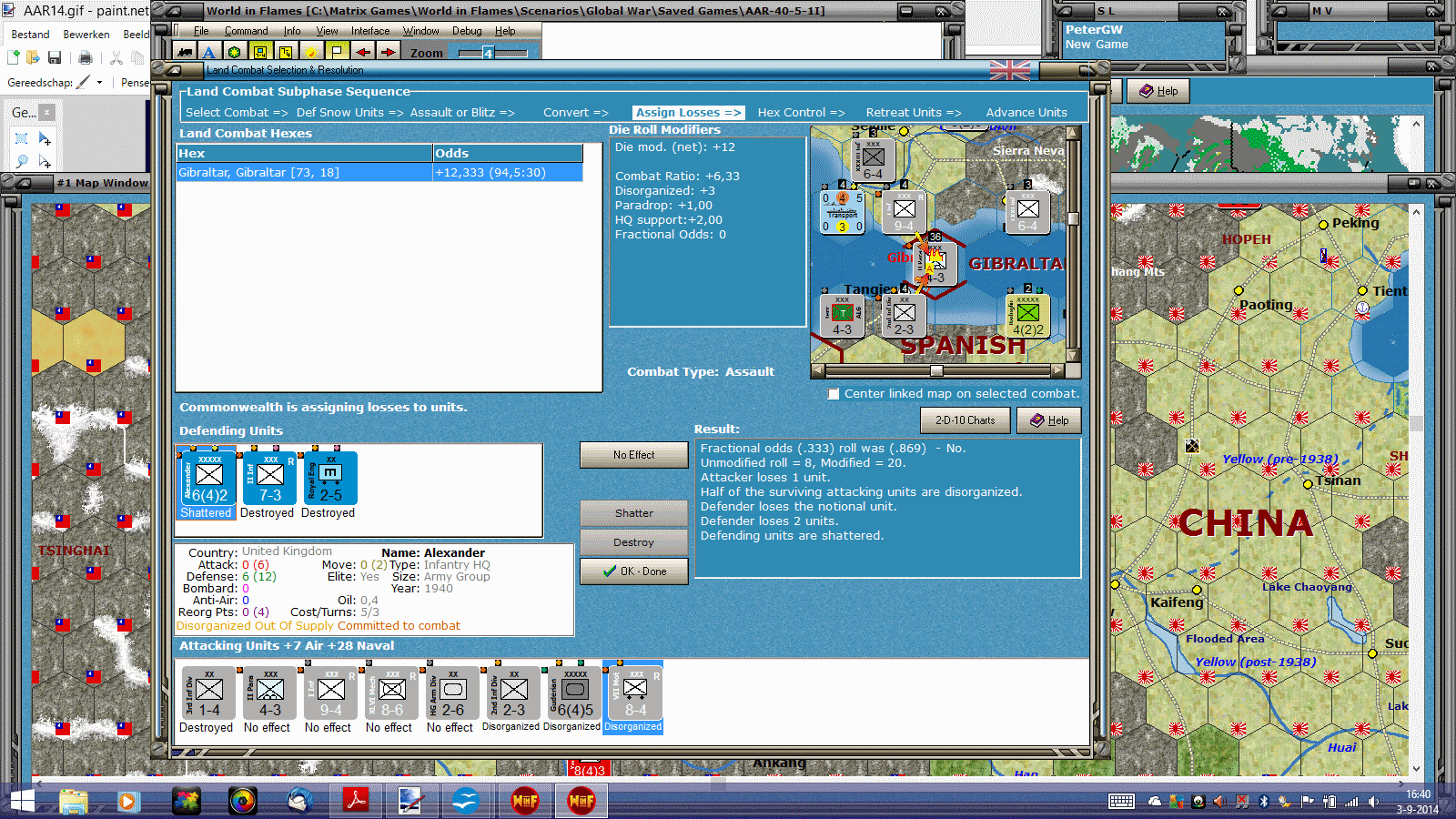The height and width of the screenshot is (819, 1456).
Task: Adjust the Zoom slider in toolbar
Action: [488, 53]
